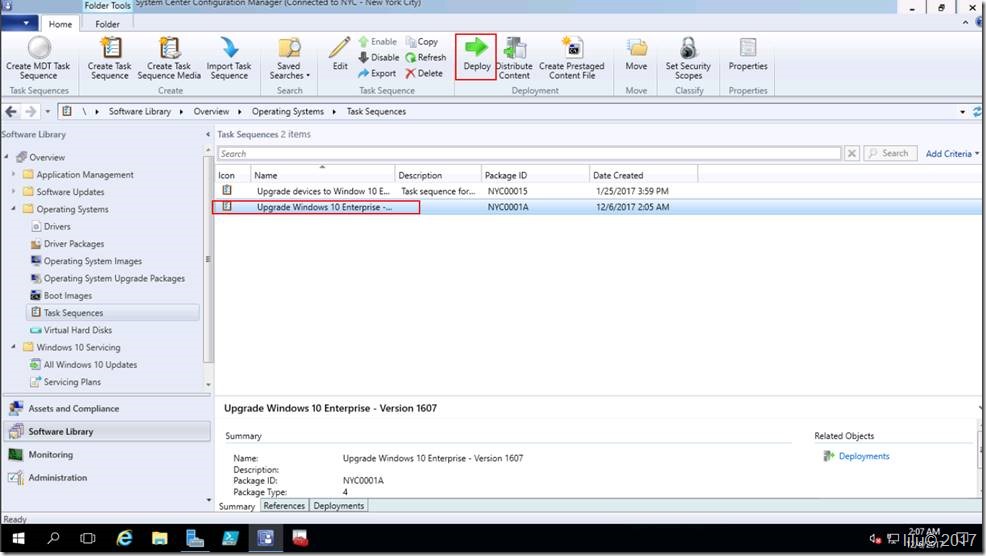This screenshot has height=556, width=986.
Task: Click Create Prestaged Content File icon
Action: coord(572,48)
